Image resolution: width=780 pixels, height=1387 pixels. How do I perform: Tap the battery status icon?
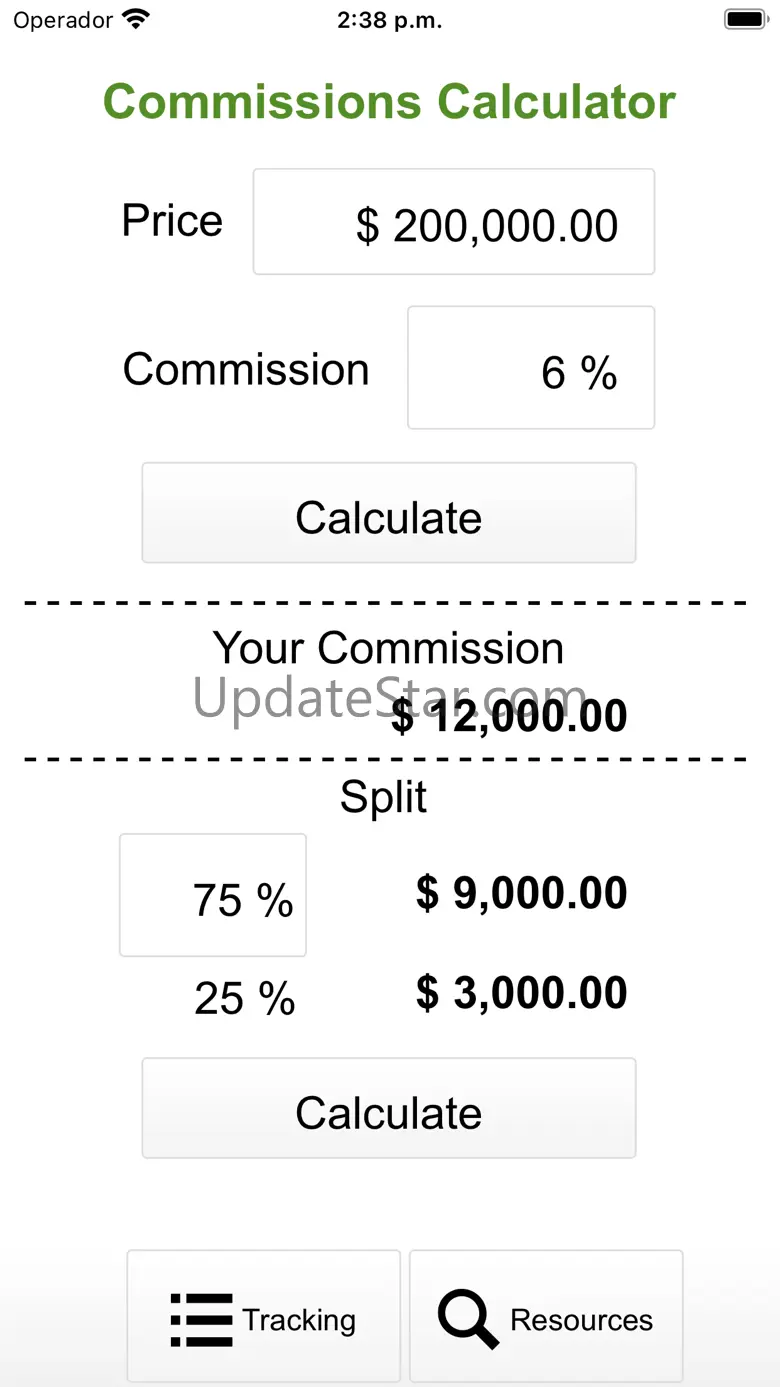point(744,20)
